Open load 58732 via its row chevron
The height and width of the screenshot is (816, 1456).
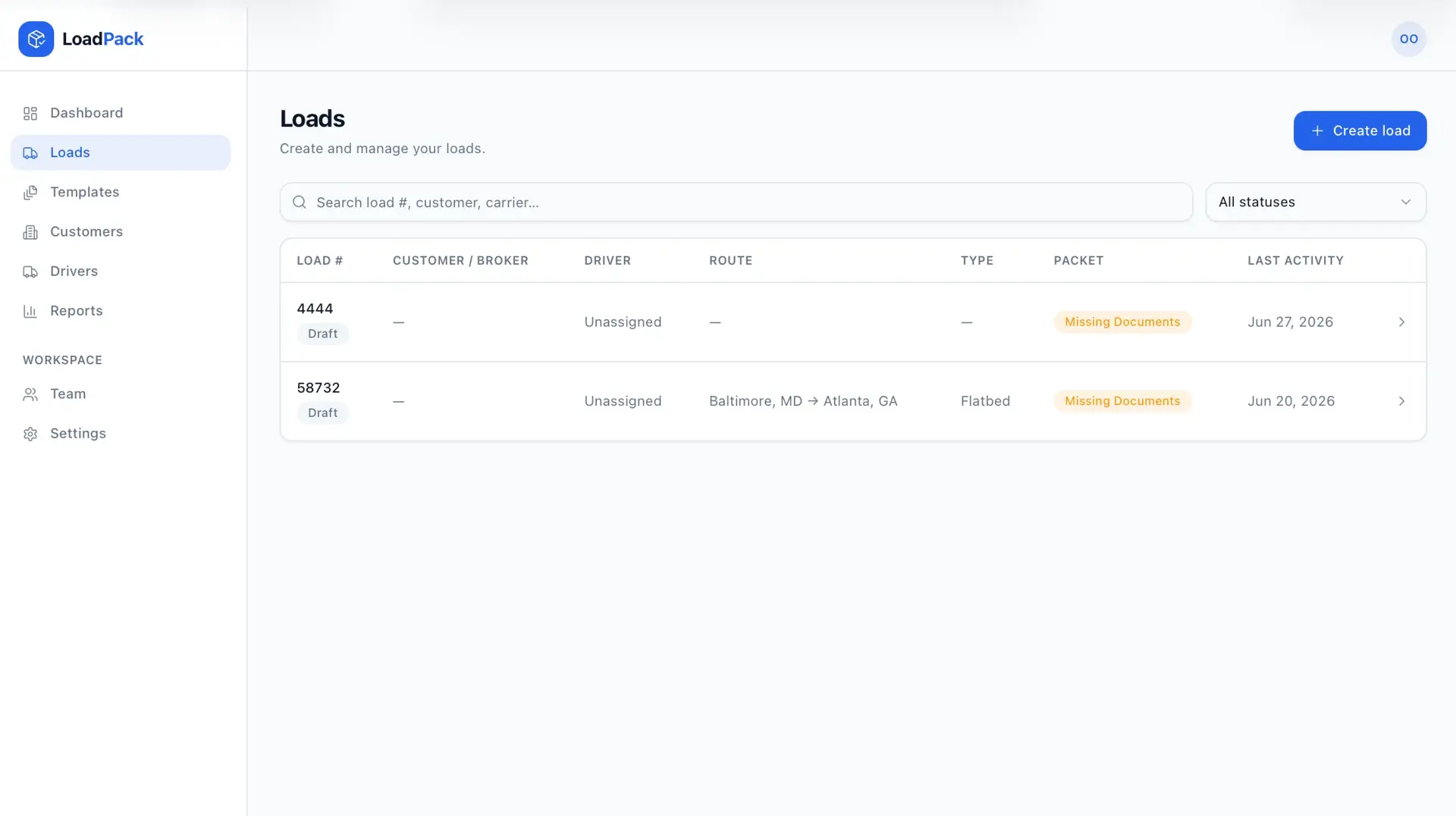[1401, 400]
